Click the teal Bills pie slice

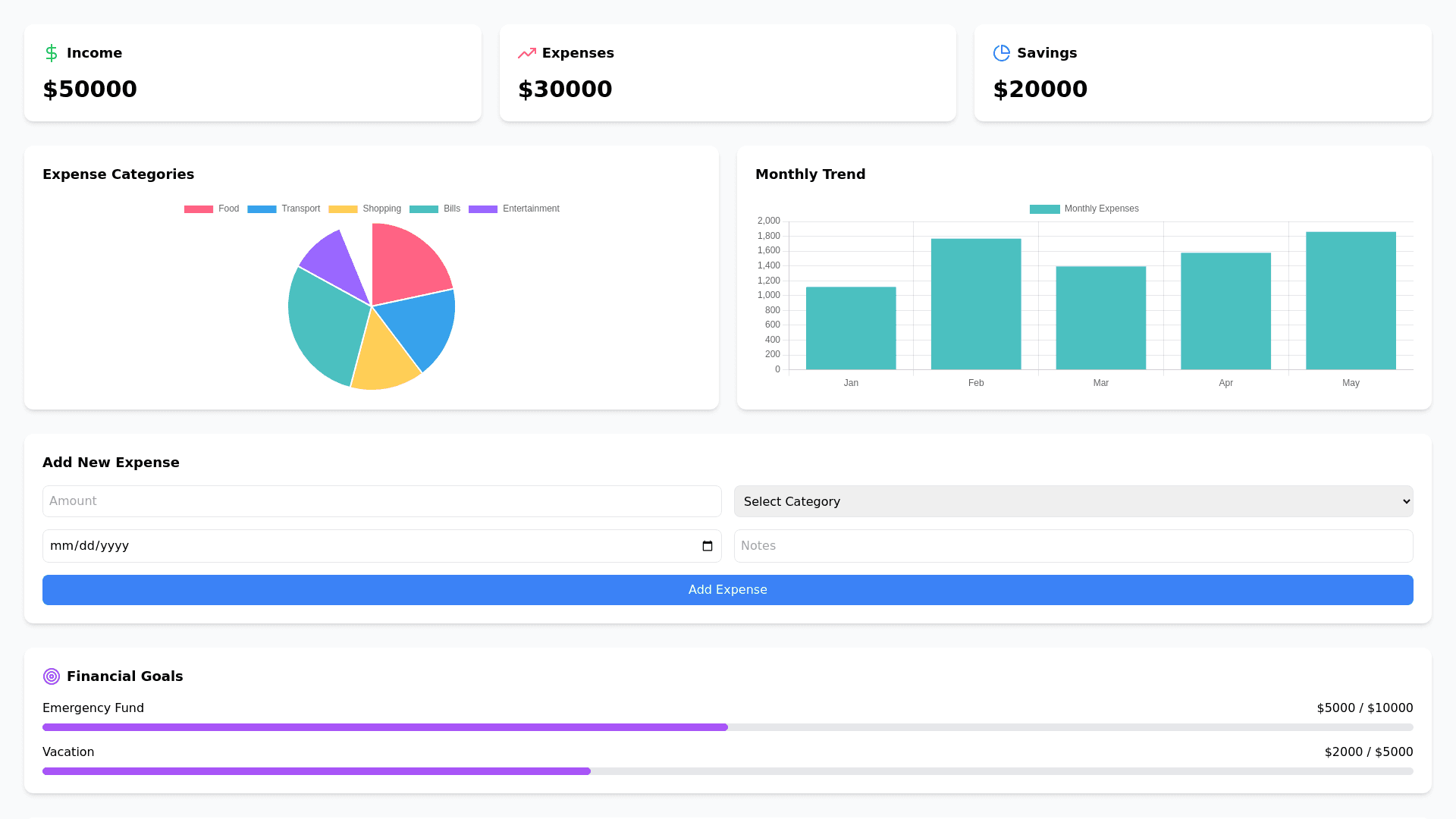[x=326, y=326]
